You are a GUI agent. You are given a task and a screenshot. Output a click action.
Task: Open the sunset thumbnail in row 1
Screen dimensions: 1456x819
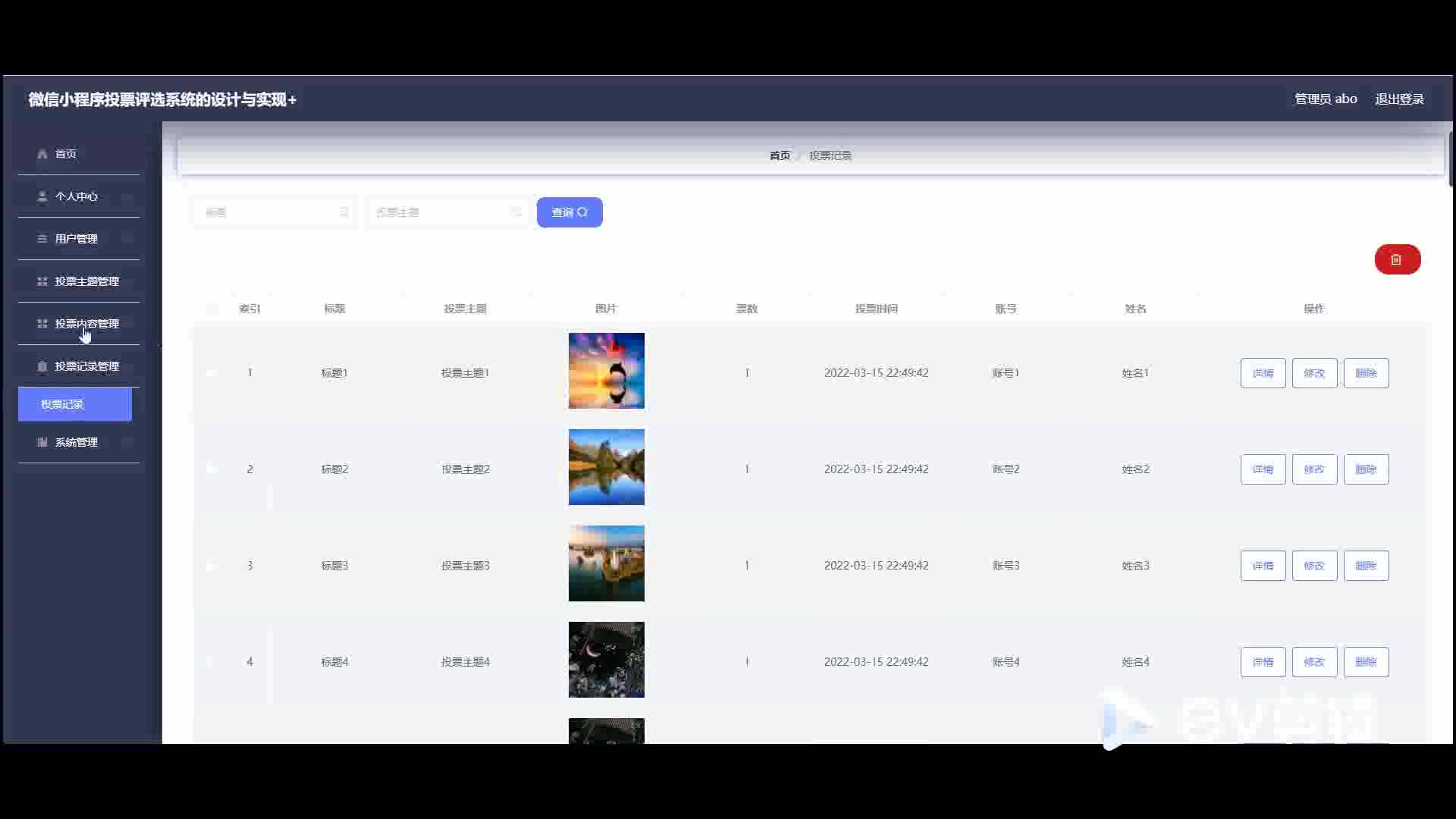[x=607, y=371]
